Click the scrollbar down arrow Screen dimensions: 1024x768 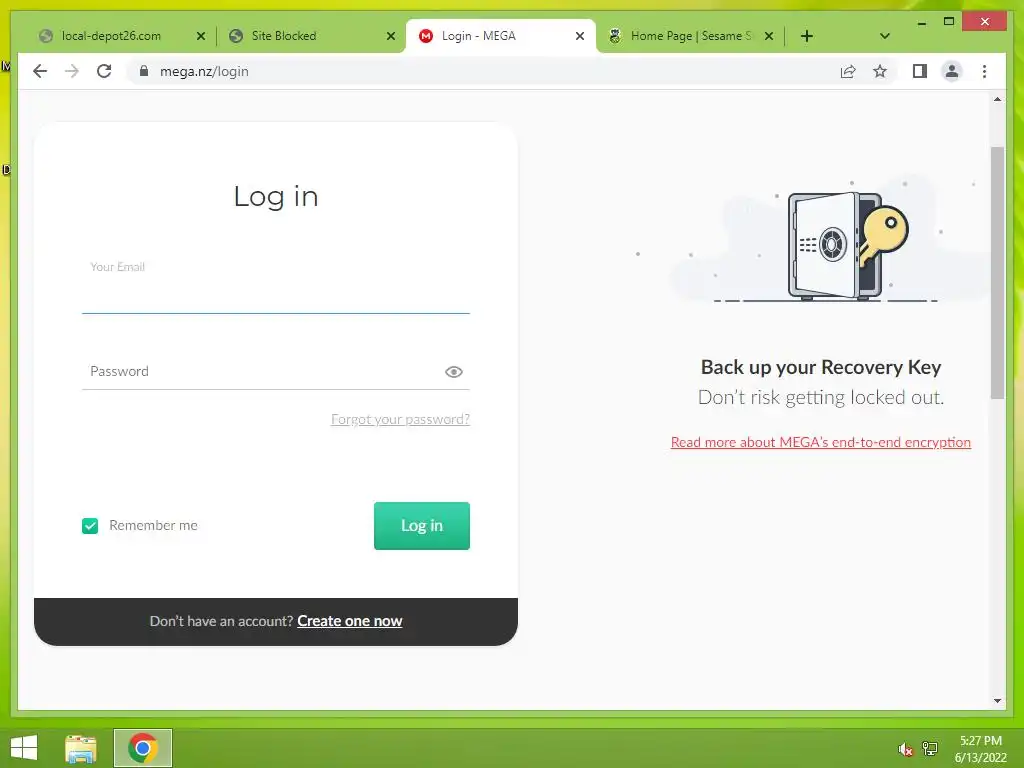(x=997, y=701)
